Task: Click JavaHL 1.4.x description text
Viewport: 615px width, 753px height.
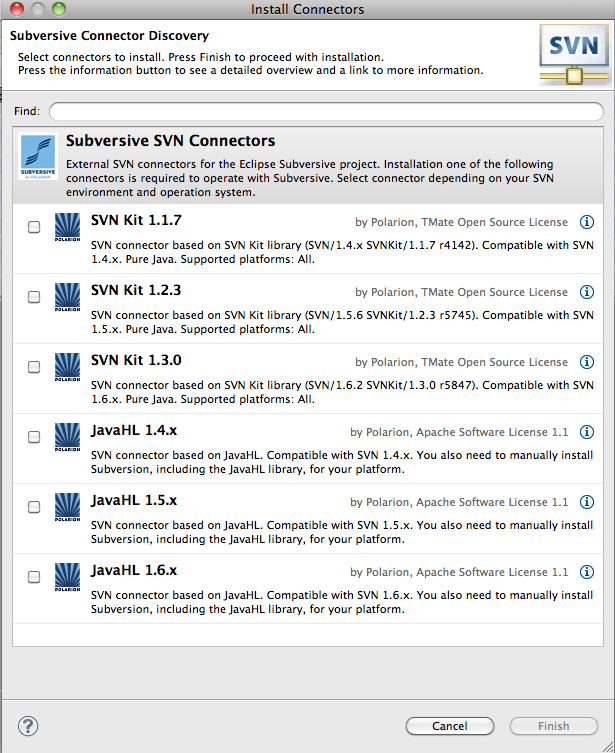Action: (342, 462)
